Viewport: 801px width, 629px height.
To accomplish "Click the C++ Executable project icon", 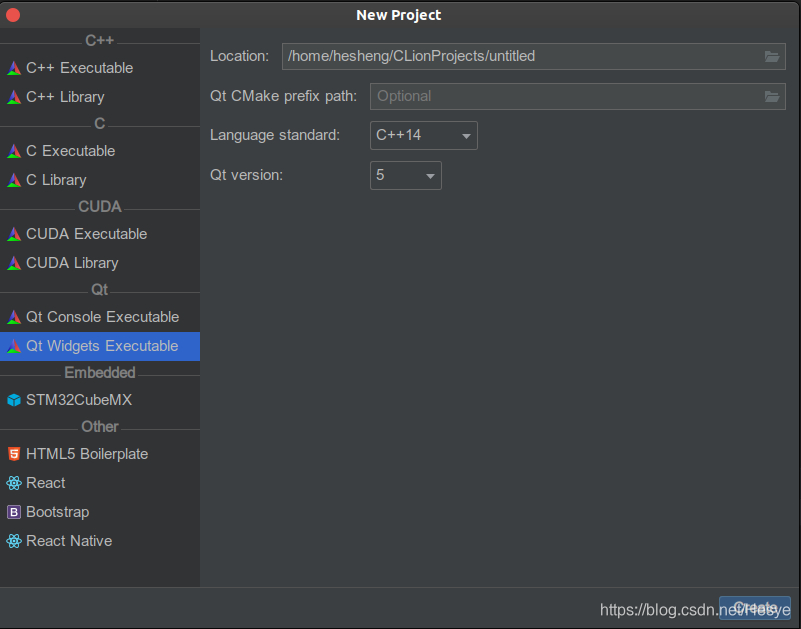I will 14,68.
